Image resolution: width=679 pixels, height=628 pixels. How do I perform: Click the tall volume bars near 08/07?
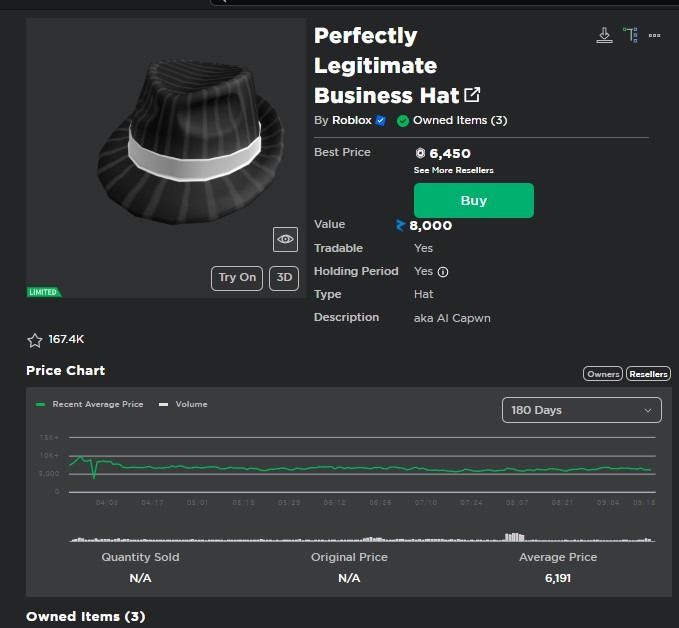[514, 537]
